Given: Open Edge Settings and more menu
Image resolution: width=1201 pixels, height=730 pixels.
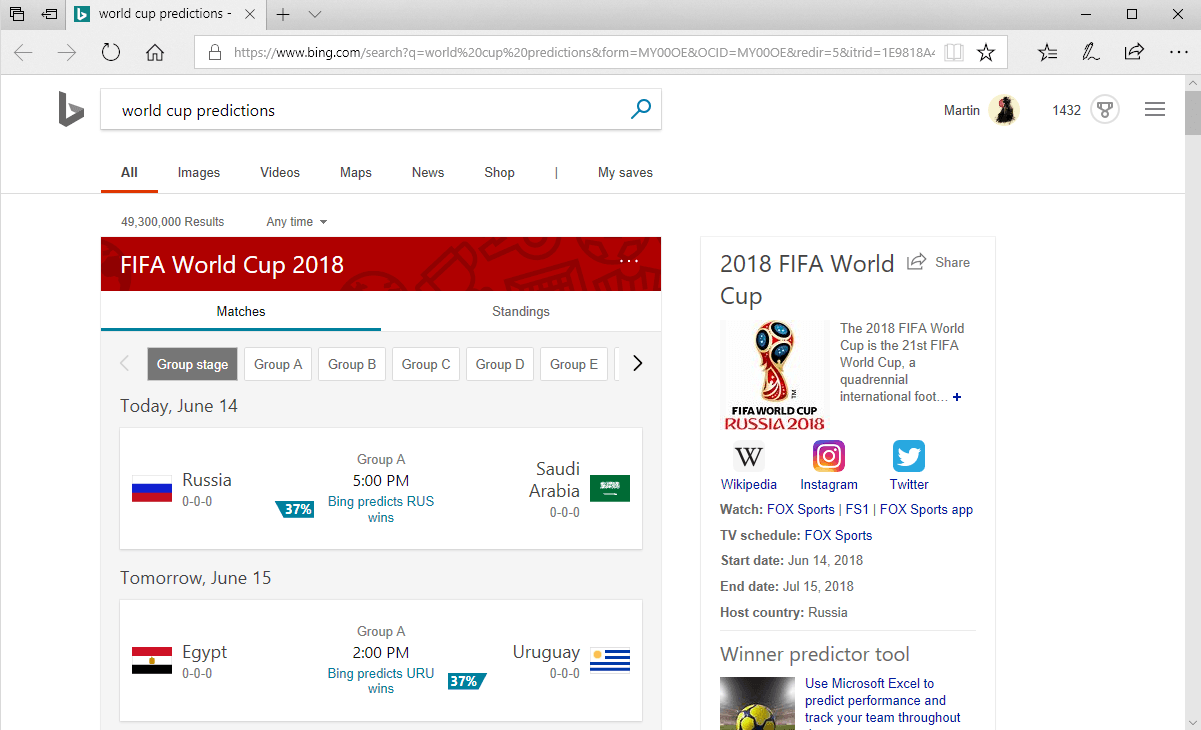Looking at the screenshot, I should click(1178, 53).
